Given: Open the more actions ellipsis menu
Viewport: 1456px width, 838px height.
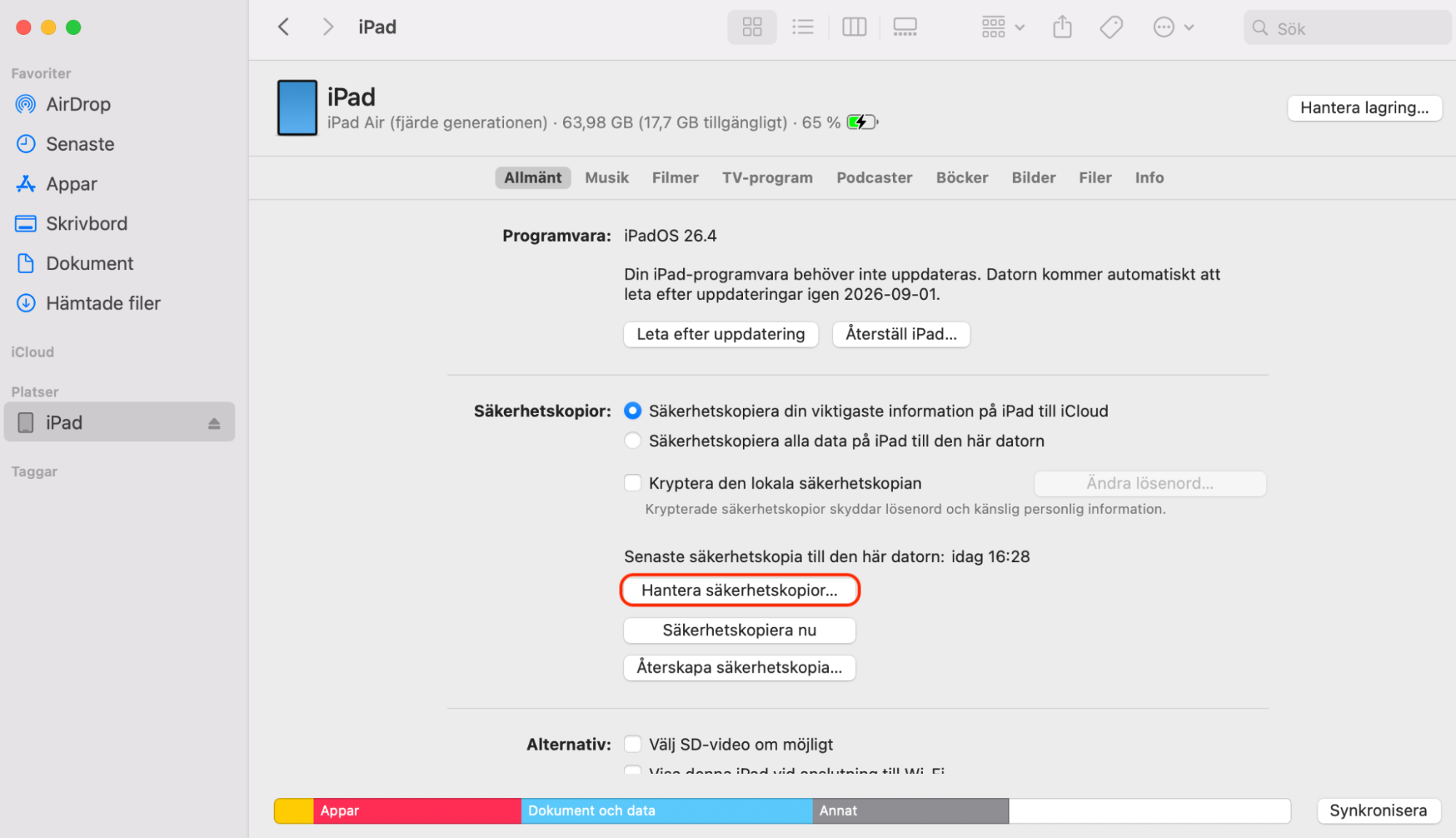Looking at the screenshot, I should [x=1173, y=28].
